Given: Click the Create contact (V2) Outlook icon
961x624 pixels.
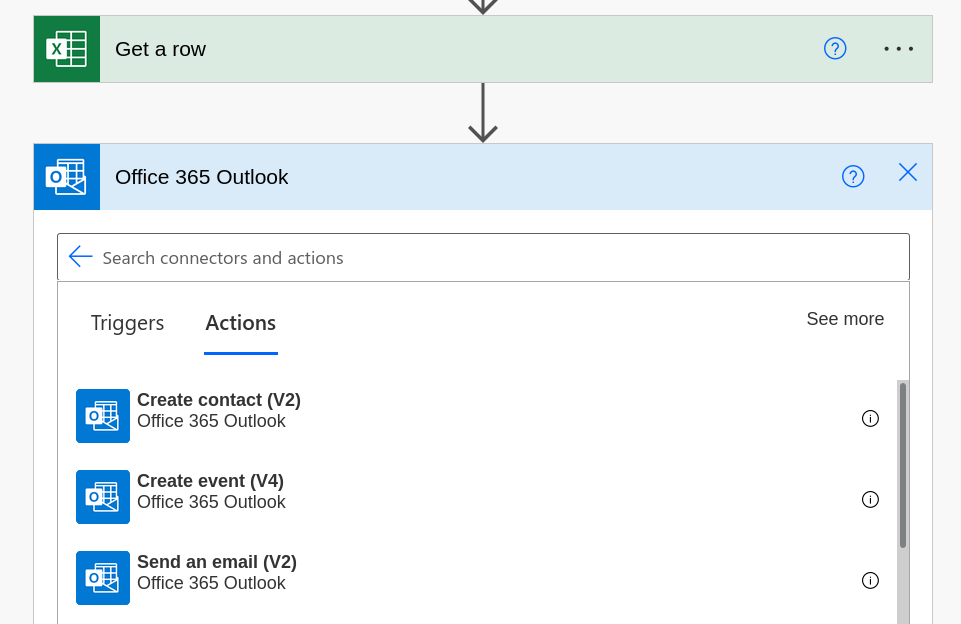Looking at the screenshot, I should 103,416.
